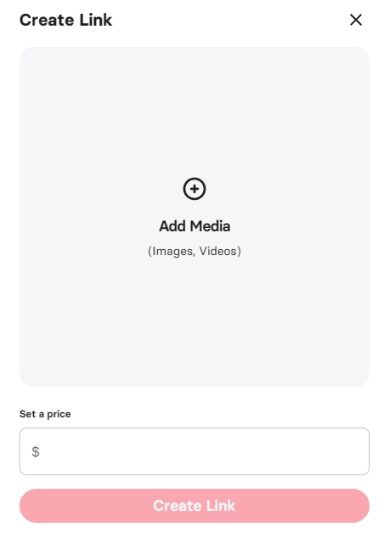The image size is (384, 534).
Task: Click the dollar sign in price field
Action: 35,452
